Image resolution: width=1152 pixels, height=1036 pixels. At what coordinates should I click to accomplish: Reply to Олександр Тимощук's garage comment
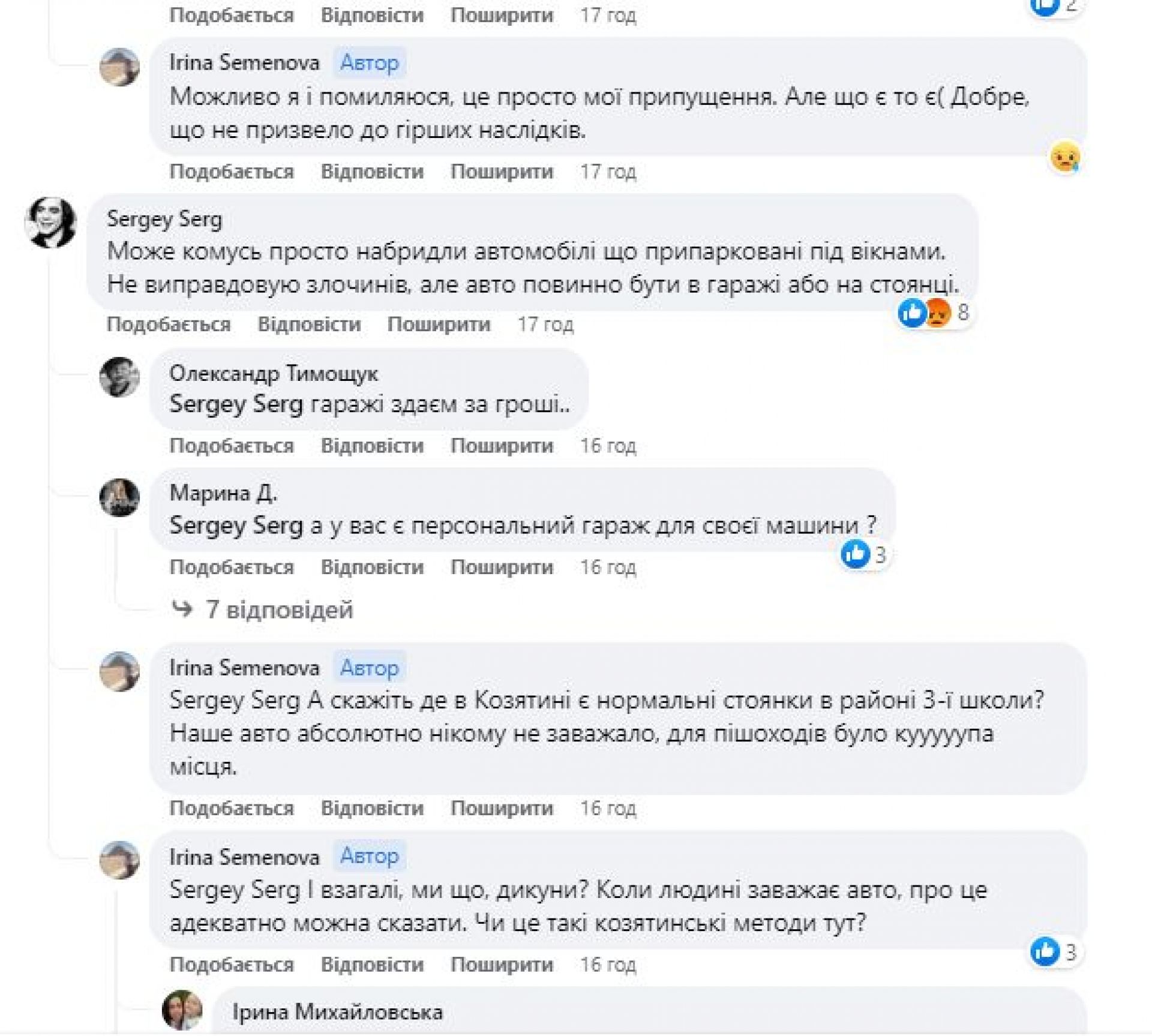[x=372, y=446]
